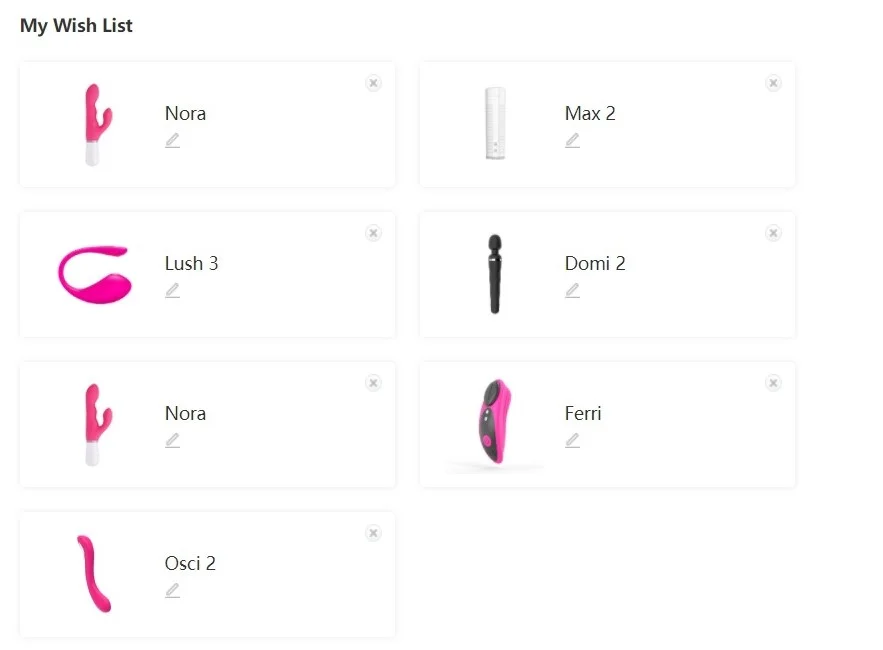
Task: Remove Lush 3 from the wish list
Action: tap(373, 233)
